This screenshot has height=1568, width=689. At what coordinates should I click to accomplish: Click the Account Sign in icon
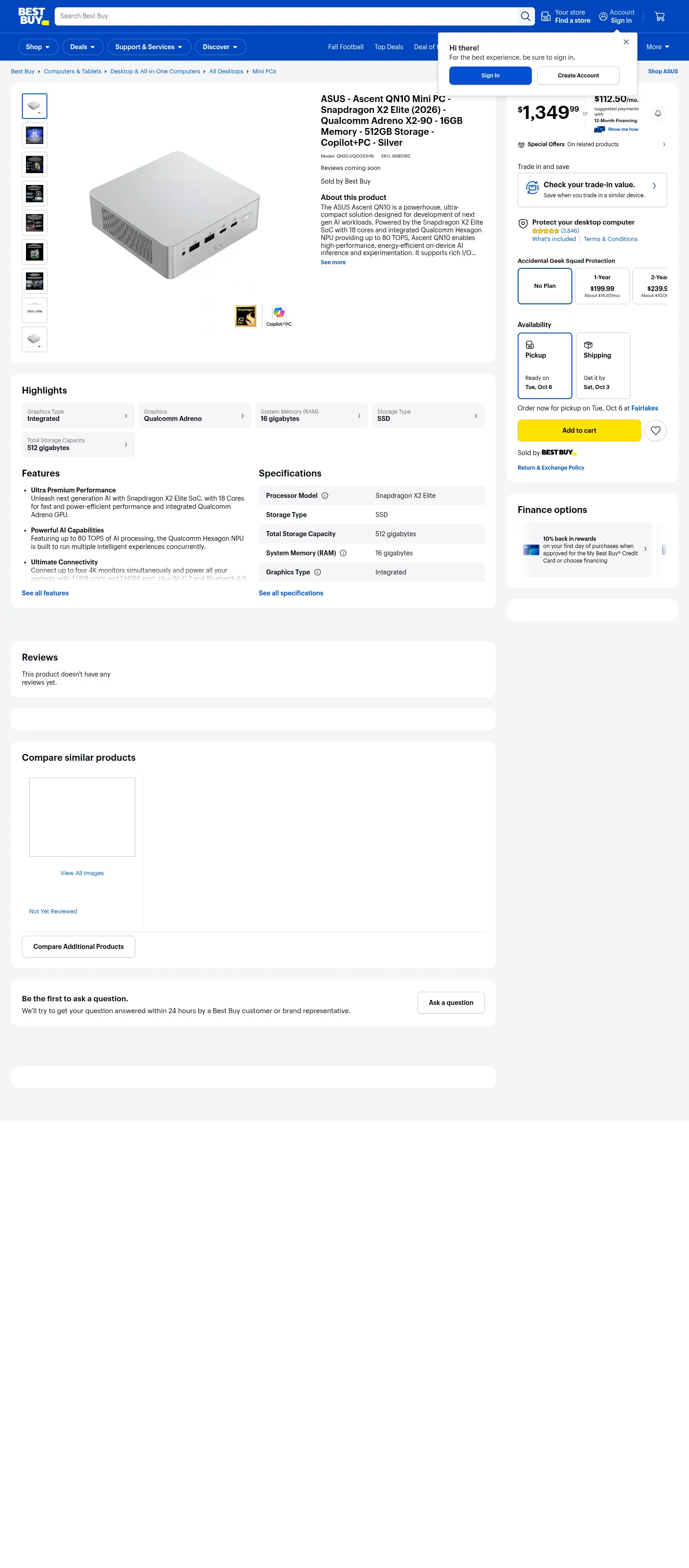coord(603,16)
